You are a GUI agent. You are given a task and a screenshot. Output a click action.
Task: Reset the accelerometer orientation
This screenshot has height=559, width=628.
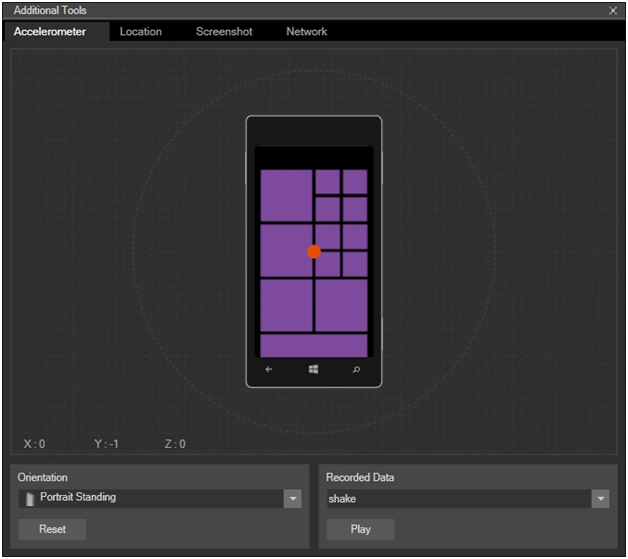(52, 529)
